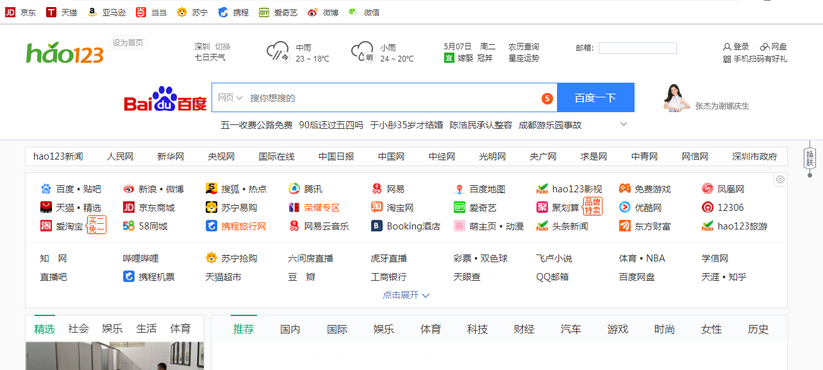Open site settings gear icon
This screenshot has height=370, width=823.
tap(780, 179)
